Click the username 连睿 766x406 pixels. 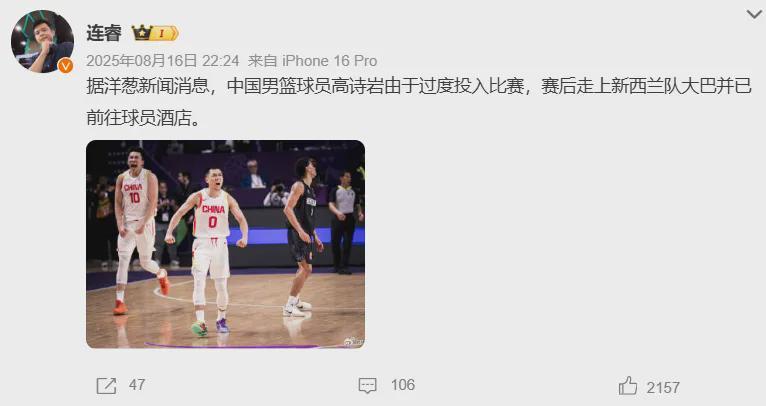[104, 33]
